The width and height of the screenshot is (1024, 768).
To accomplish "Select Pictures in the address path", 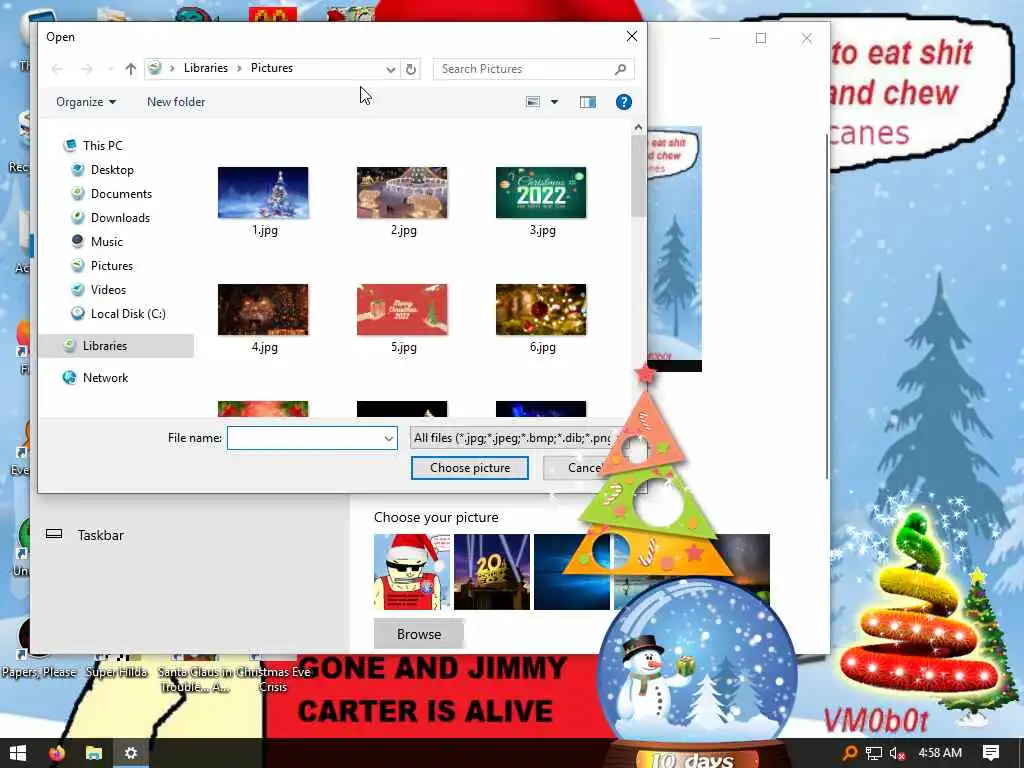I will point(272,68).
